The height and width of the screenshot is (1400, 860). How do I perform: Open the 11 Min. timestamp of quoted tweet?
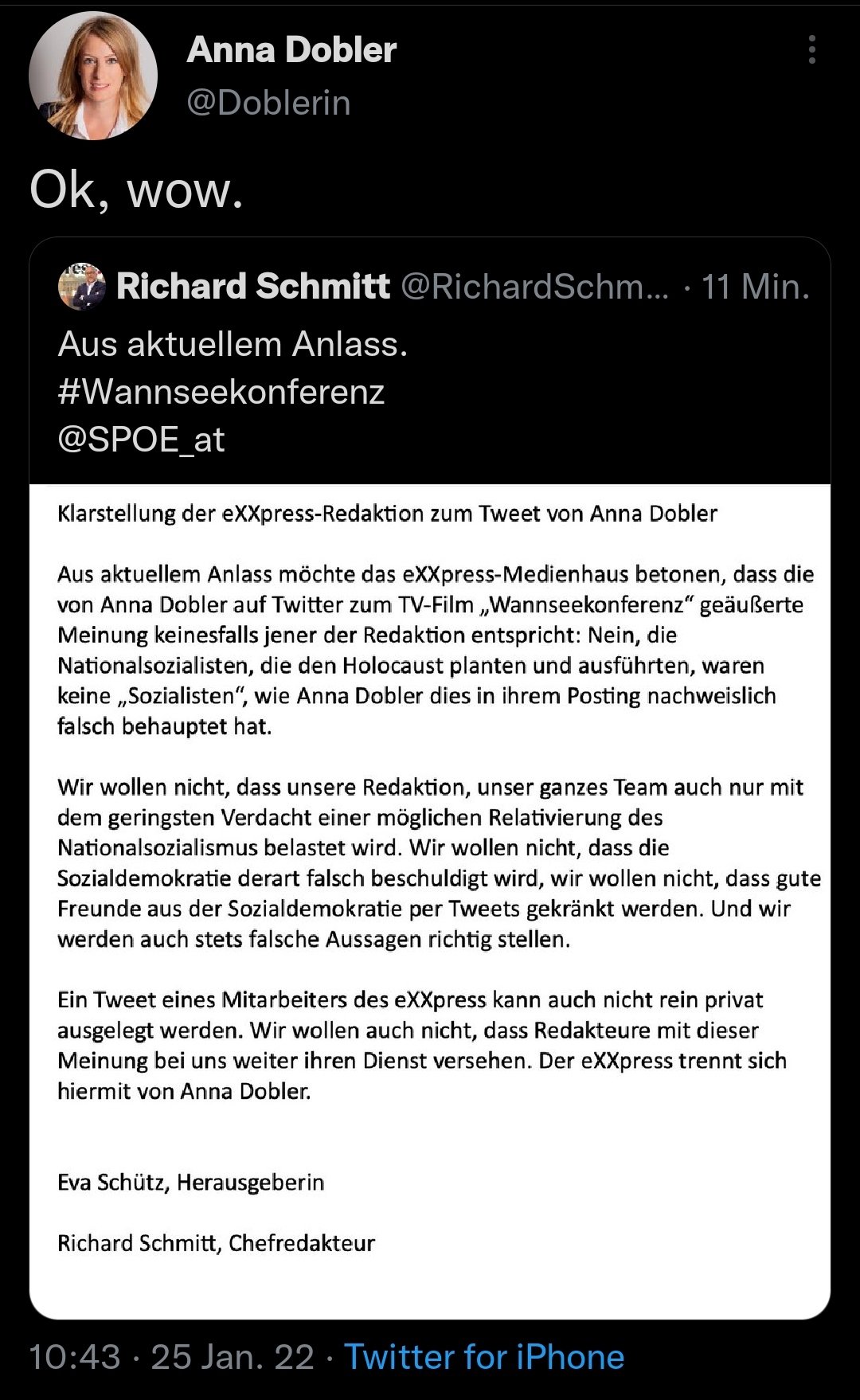click(x=755, y=286)
